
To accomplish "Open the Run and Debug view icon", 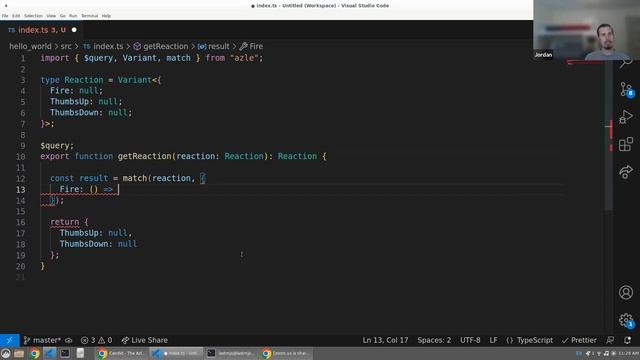I will [x=626, y=117].
